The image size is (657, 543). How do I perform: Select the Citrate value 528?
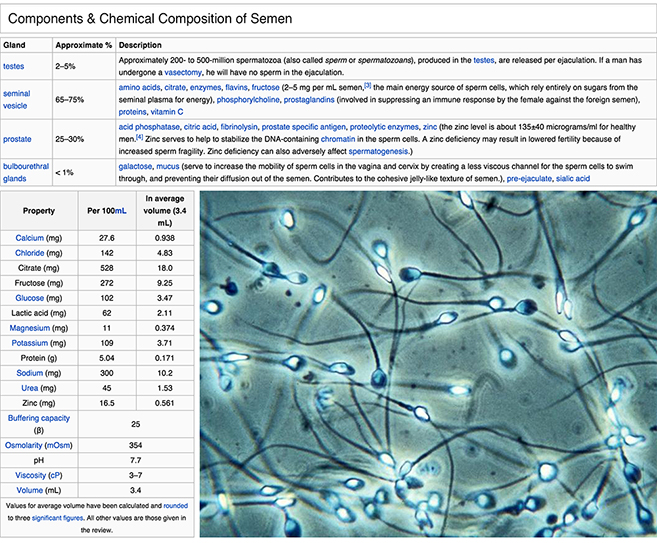click(107, 268)
